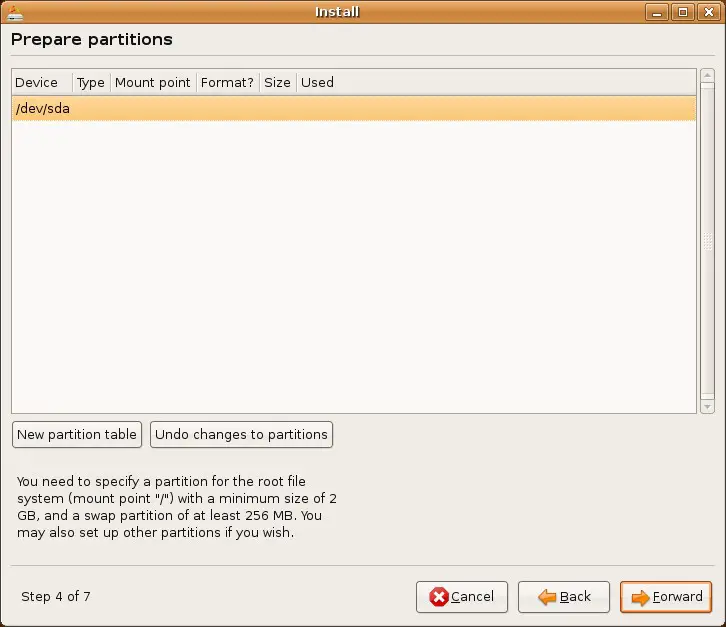
Task: Click the Size column header
Action: [278, 82]
